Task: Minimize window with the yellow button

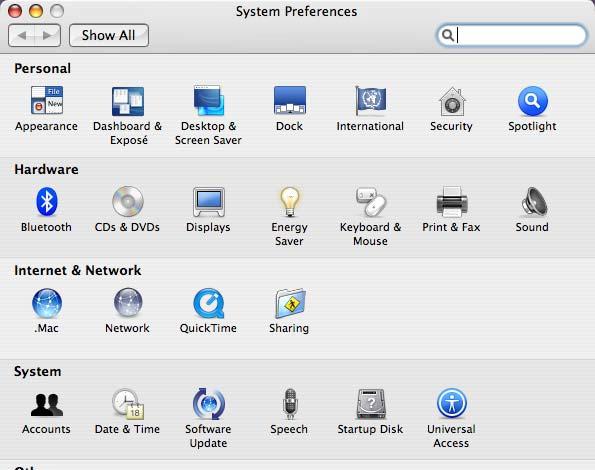Action: [36, 11]
